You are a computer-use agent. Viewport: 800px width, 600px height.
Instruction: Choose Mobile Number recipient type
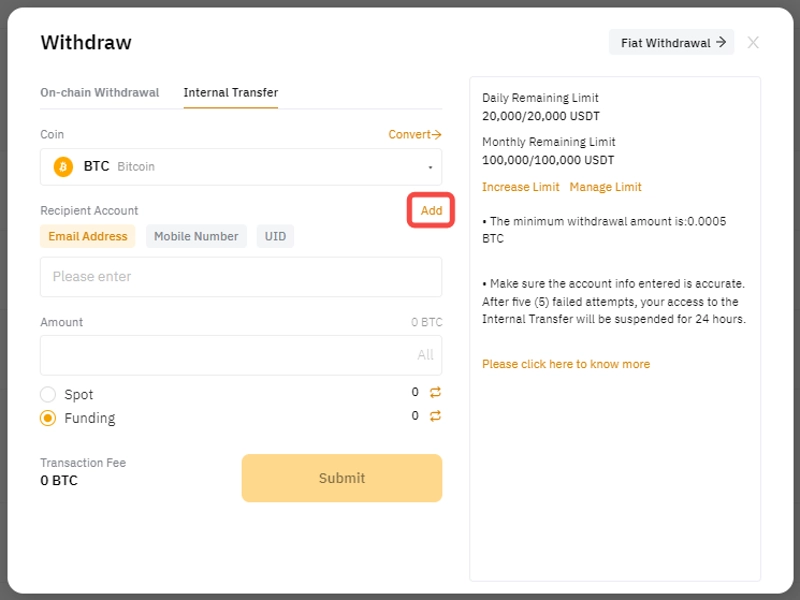(x=196, y=237)
